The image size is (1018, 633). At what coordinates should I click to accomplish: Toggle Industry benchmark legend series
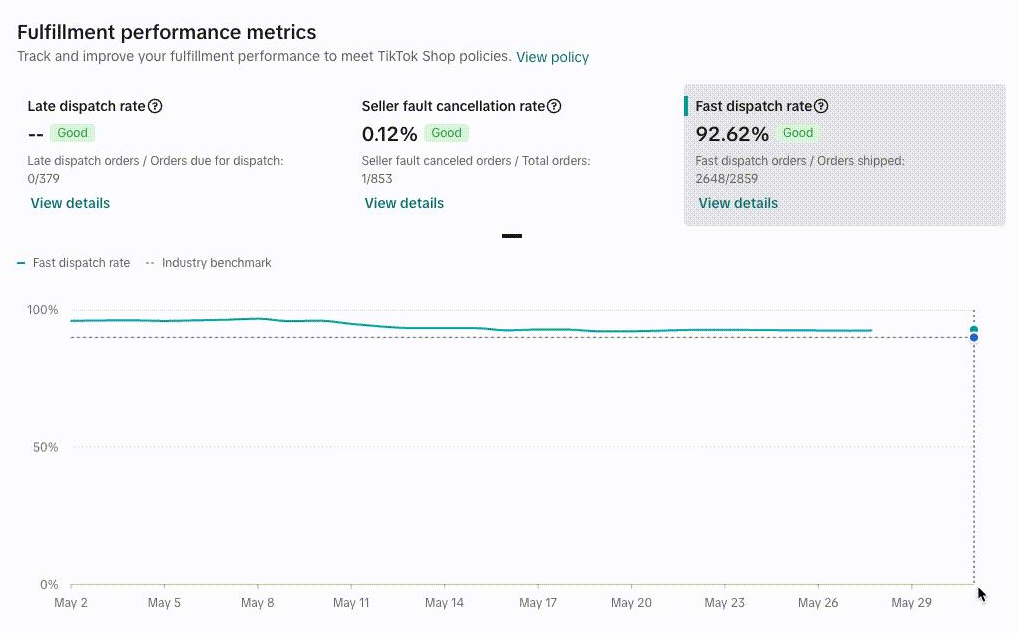pyautogui.click(x=208, y=263)
